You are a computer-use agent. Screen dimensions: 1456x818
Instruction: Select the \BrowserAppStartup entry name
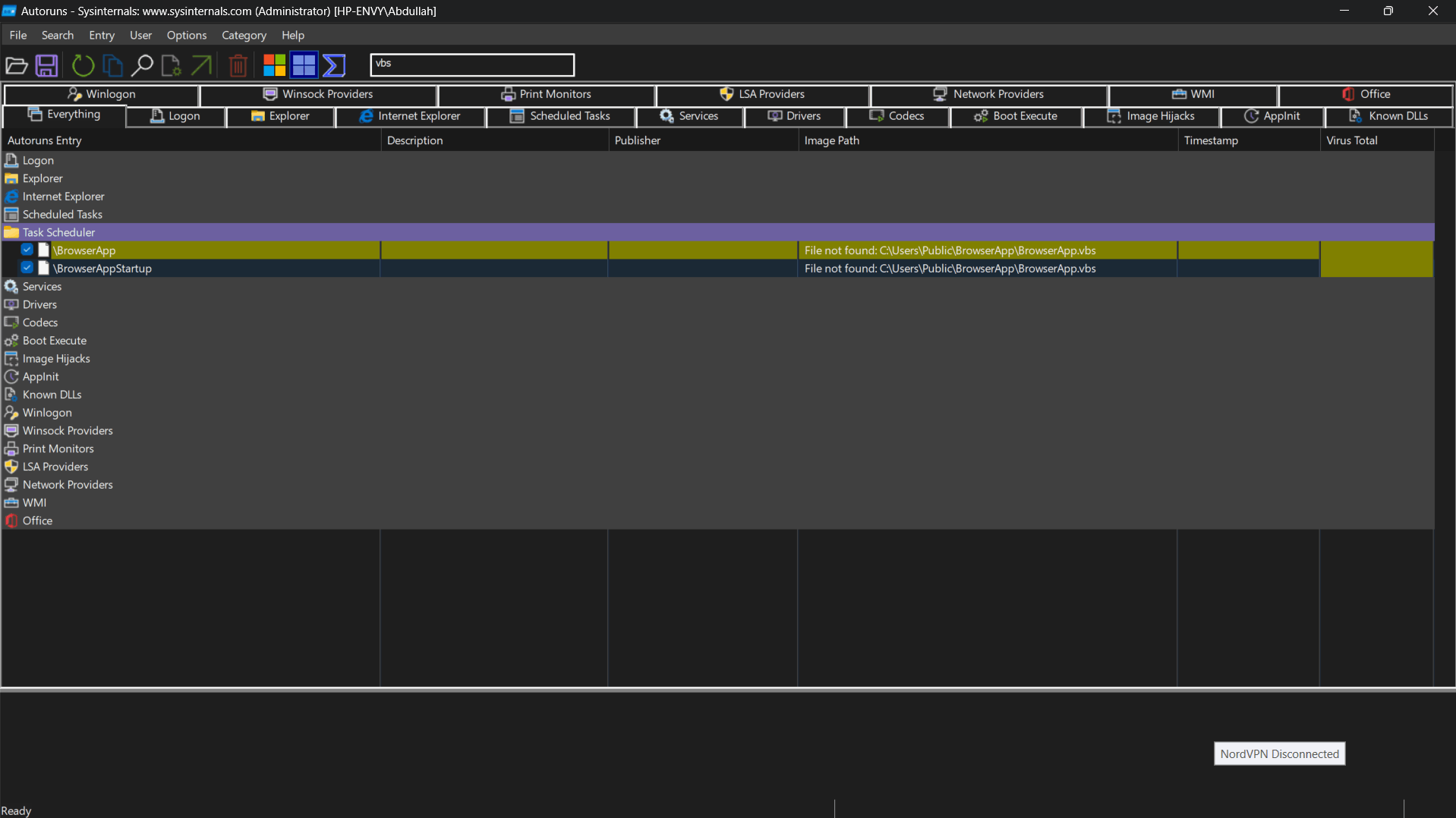click(102, 269)
